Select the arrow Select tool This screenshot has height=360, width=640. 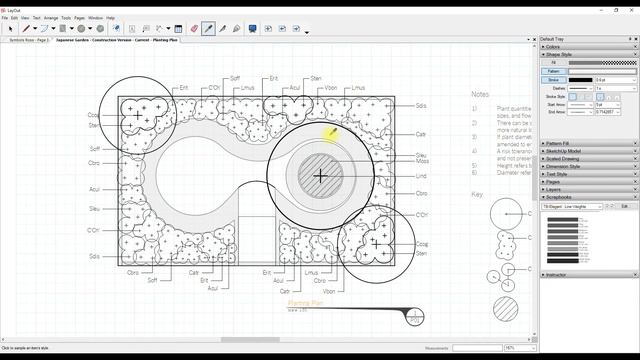tap(11, 29)
